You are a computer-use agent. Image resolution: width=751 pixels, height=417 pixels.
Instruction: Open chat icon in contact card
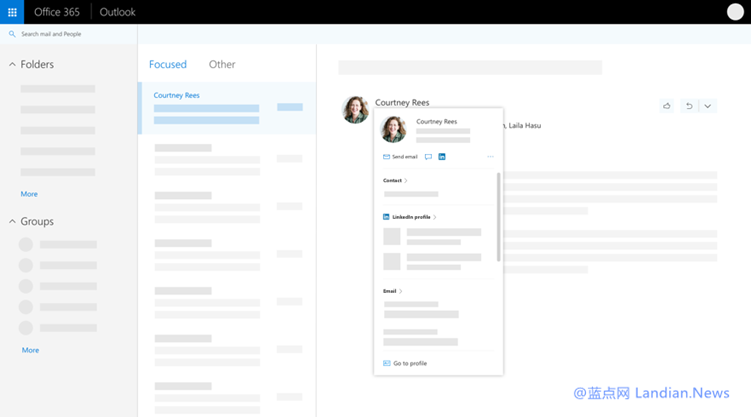click(428, 157)
